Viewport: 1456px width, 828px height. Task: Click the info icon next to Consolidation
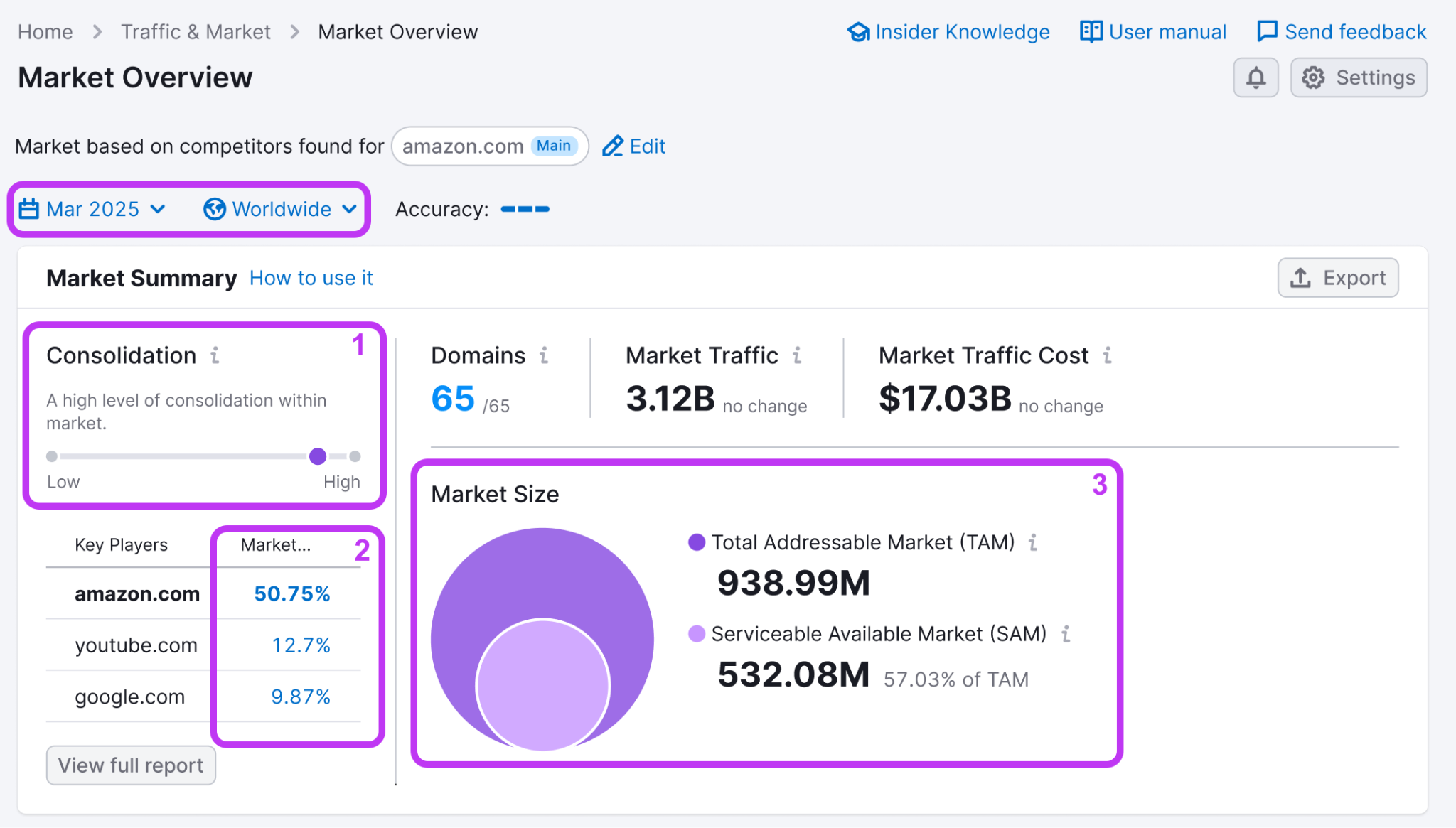click(215, 356)
